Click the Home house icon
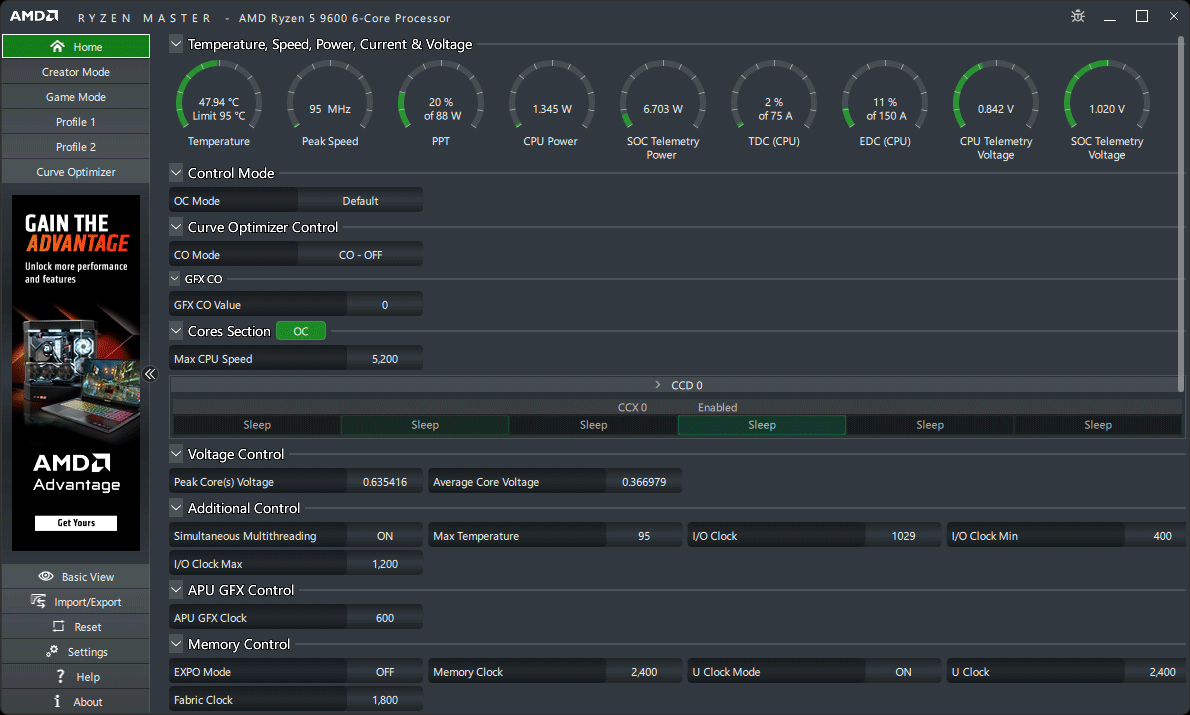This screenshot has width=1190, height=715. (57, 46)
